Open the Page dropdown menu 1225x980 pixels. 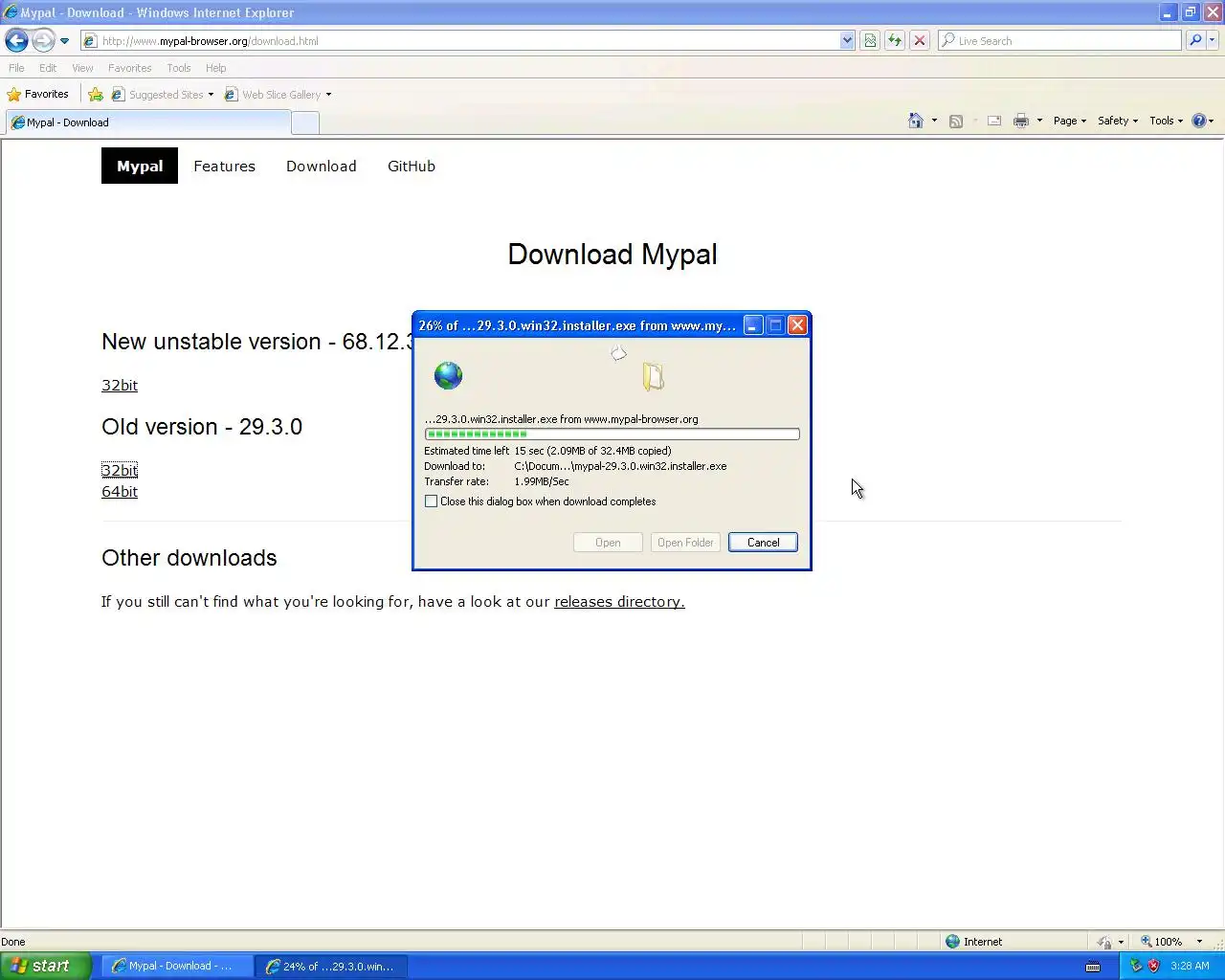[1070, 121]
